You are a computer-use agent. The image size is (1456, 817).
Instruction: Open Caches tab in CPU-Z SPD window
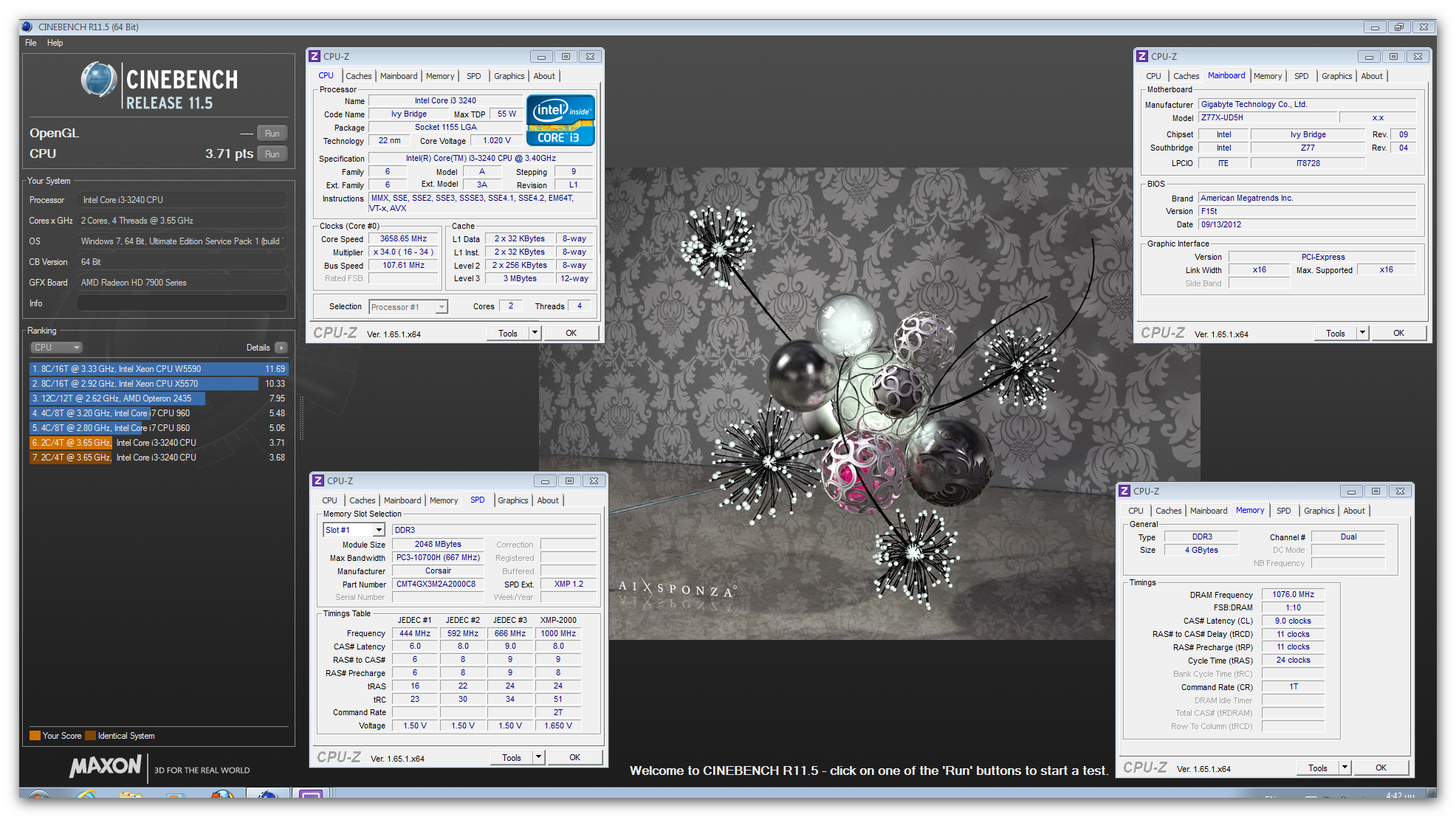click(x=363, y=500)
